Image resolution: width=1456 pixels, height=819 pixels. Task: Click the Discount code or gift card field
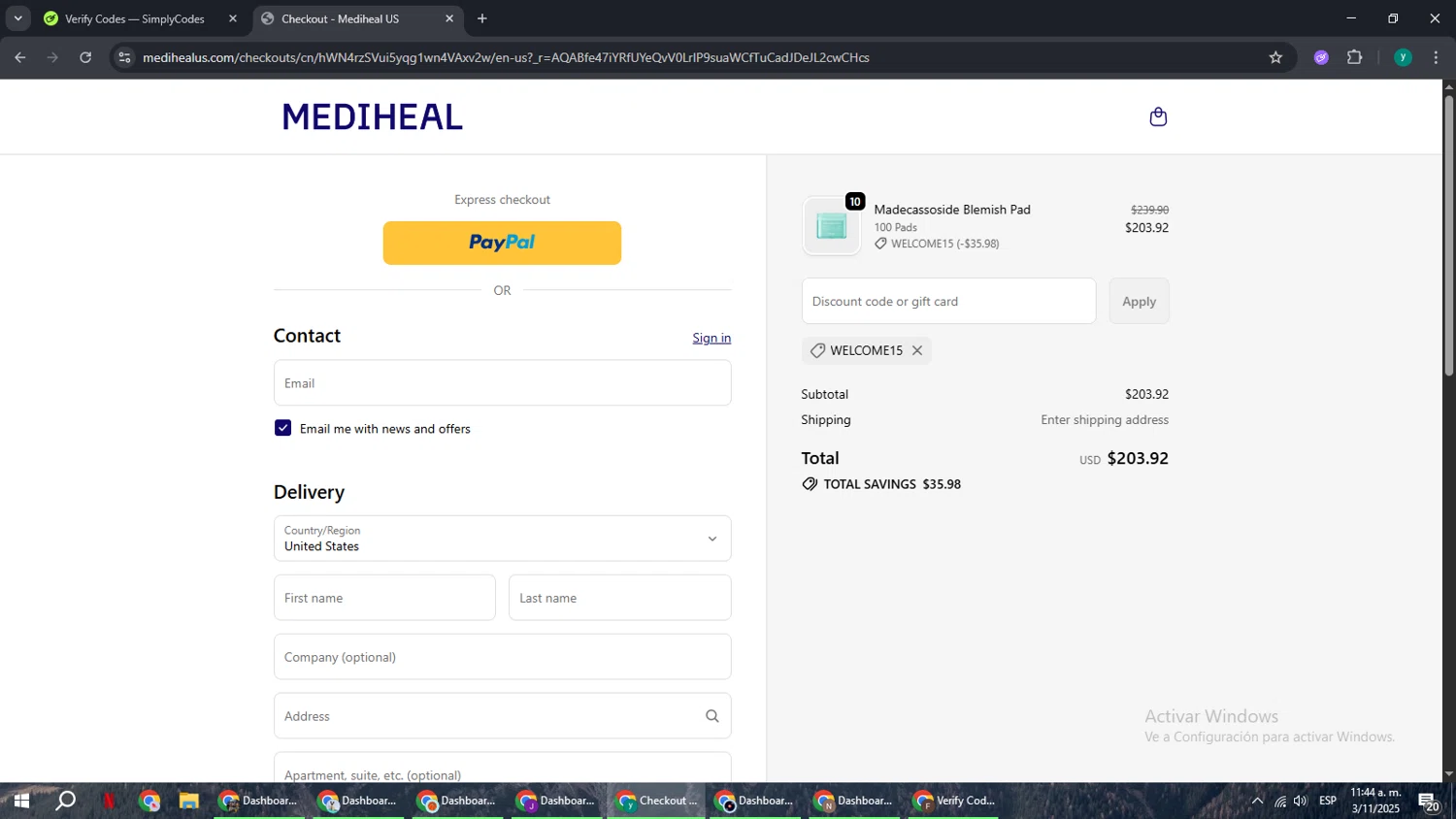coord(948,301)
